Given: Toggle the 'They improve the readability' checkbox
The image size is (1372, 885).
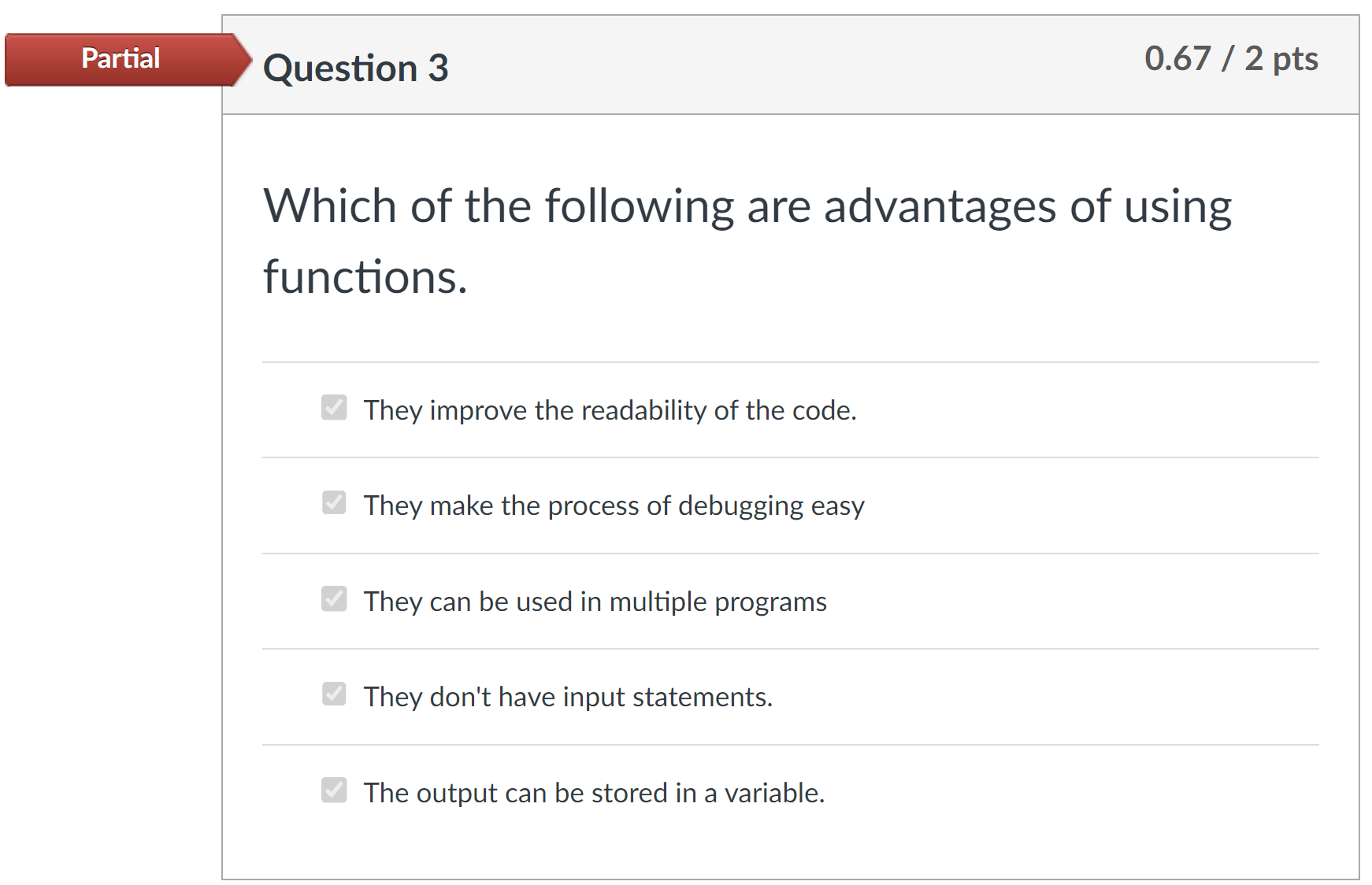Looking at the screenshot, I should tap(334, 407).
